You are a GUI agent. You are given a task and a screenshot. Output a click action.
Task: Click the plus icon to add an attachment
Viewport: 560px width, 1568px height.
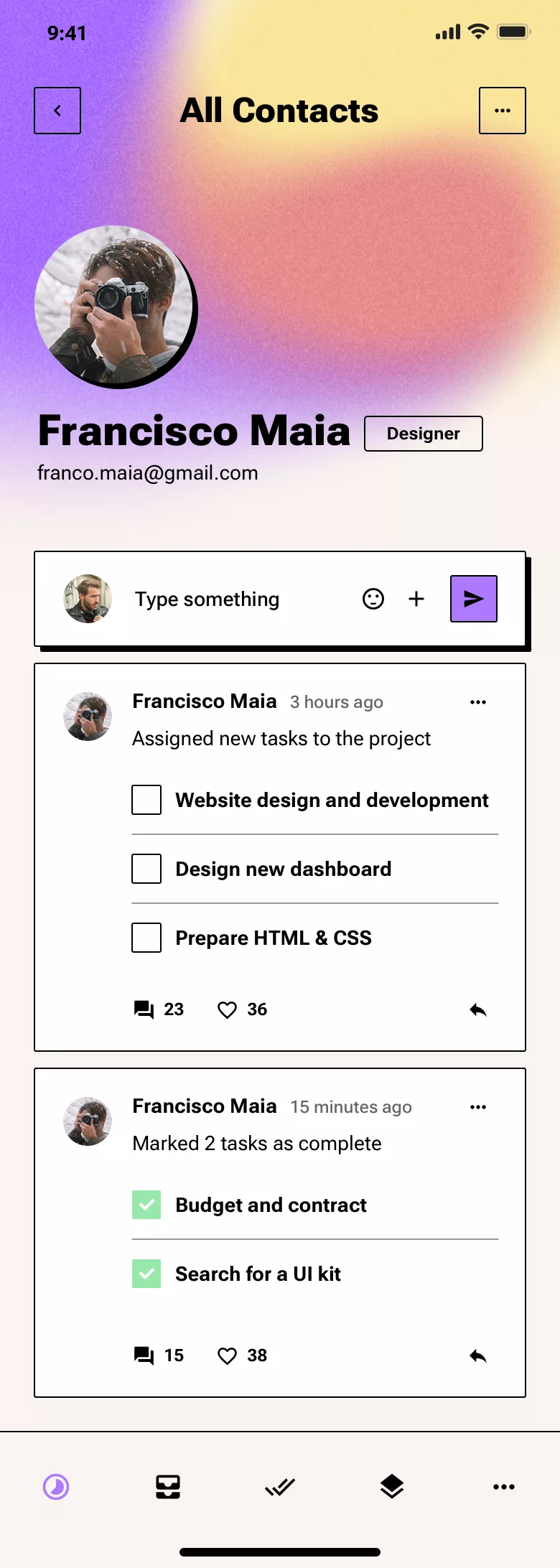[416, 598]
